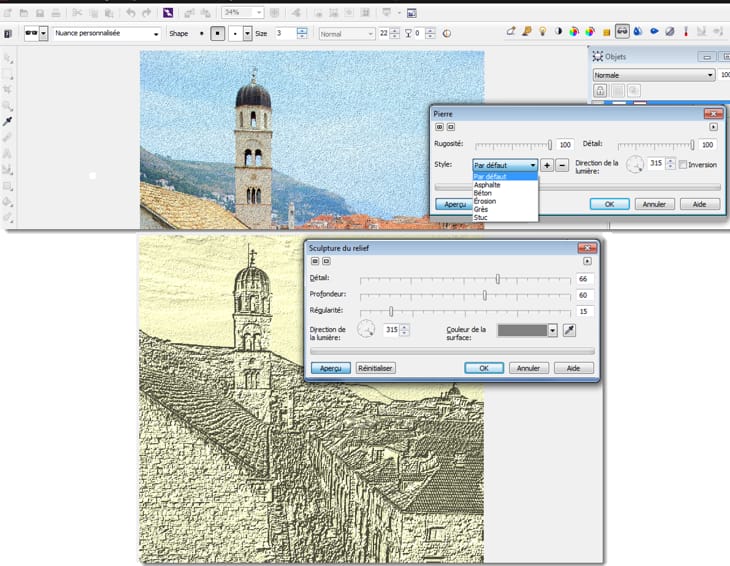The width and height of the screenshot is (730, 566).
Task: Click the plus button to add a style preset
Action: (547, 165)
